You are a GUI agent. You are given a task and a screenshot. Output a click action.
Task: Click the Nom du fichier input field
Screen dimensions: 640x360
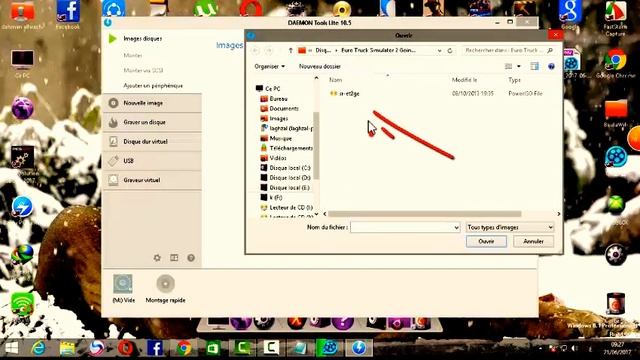coord(402,227)
